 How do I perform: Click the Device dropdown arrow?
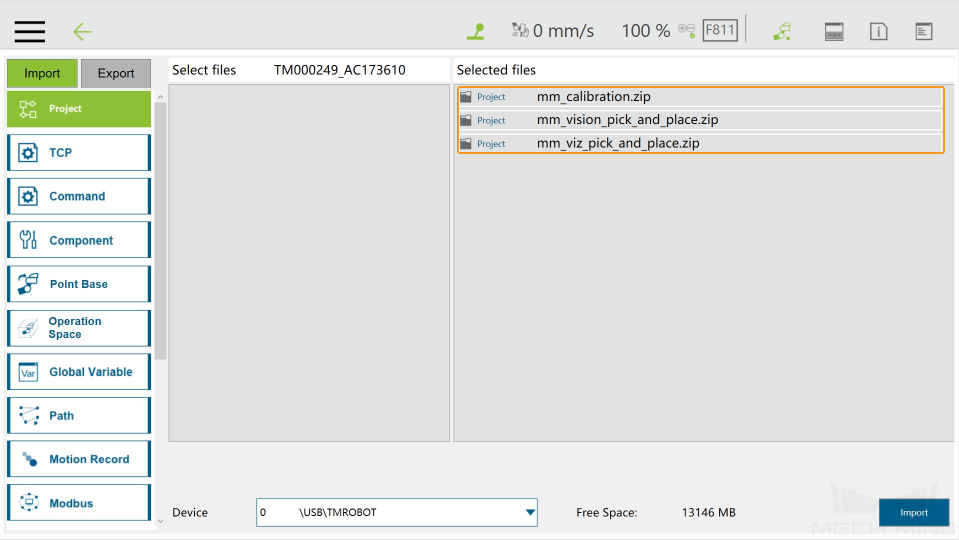click(530, 512)
